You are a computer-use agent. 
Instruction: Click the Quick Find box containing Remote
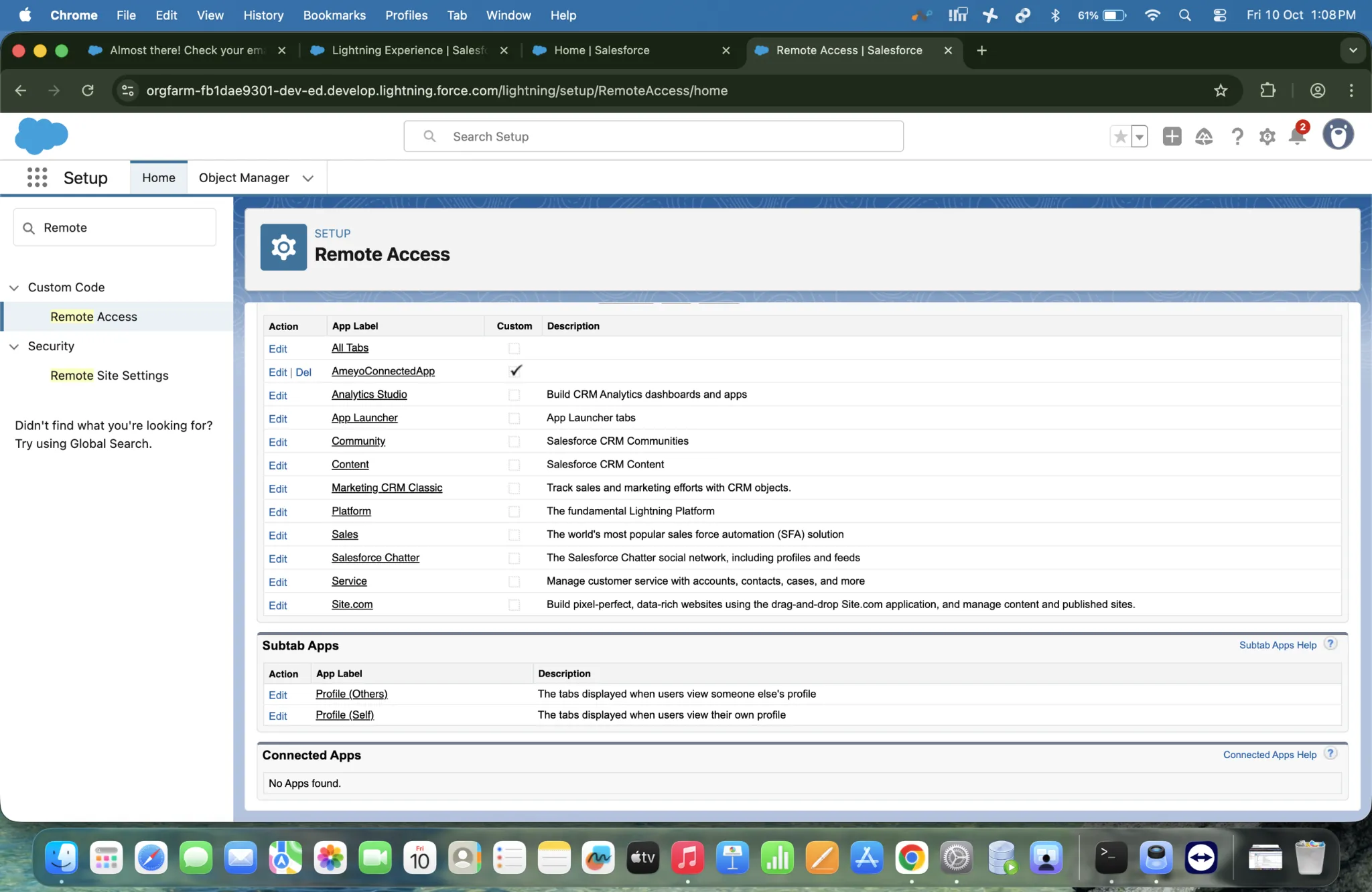pyautogui.click(x=115, y=228)
